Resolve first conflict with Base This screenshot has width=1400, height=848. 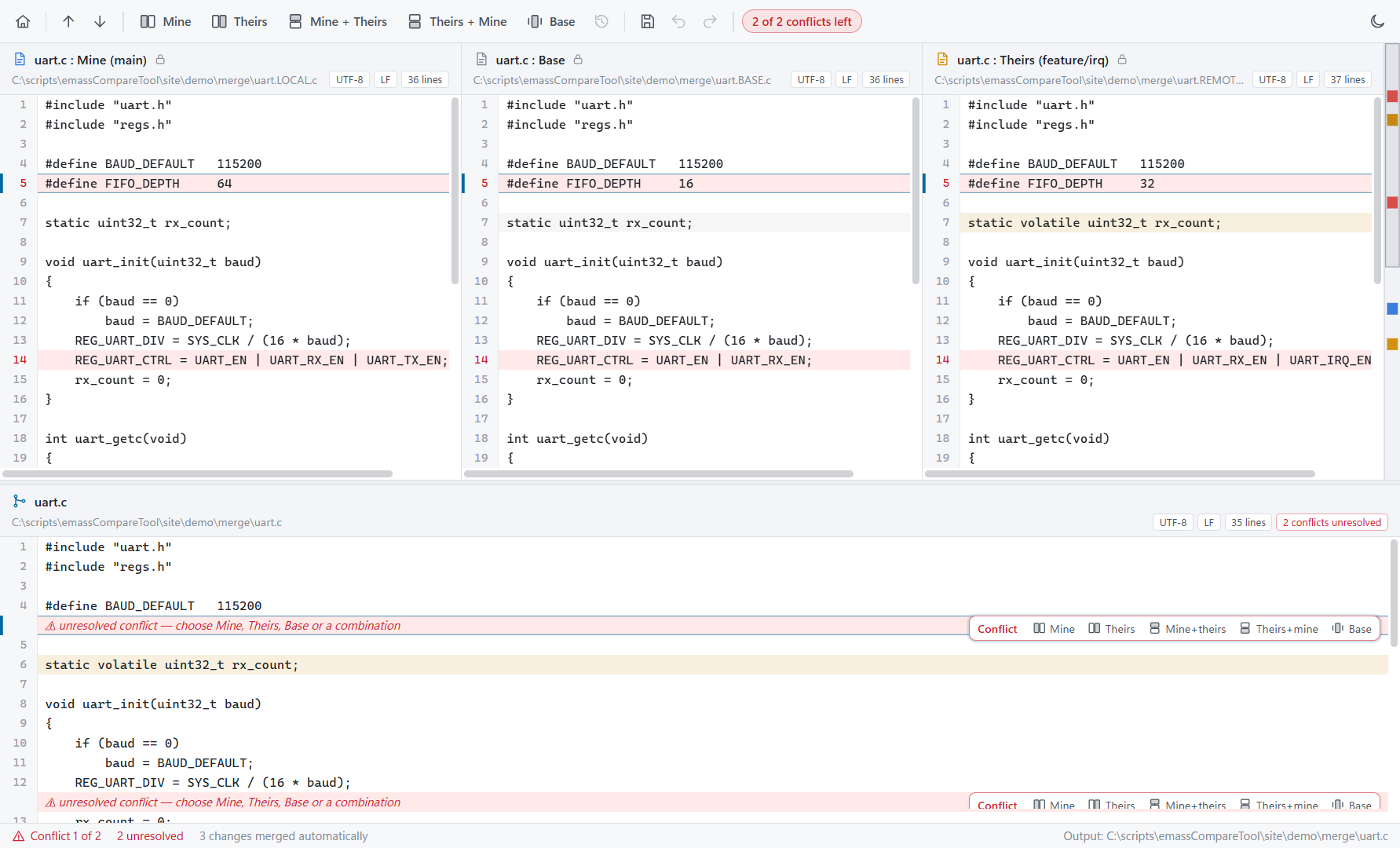[1352, 629]
